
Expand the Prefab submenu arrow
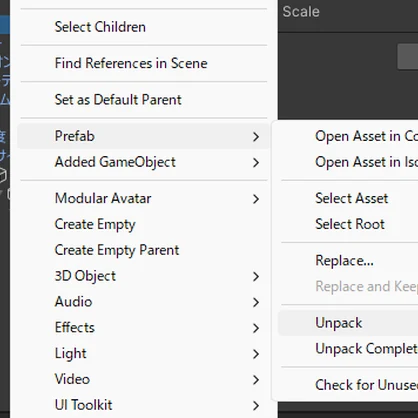(256, 136)
